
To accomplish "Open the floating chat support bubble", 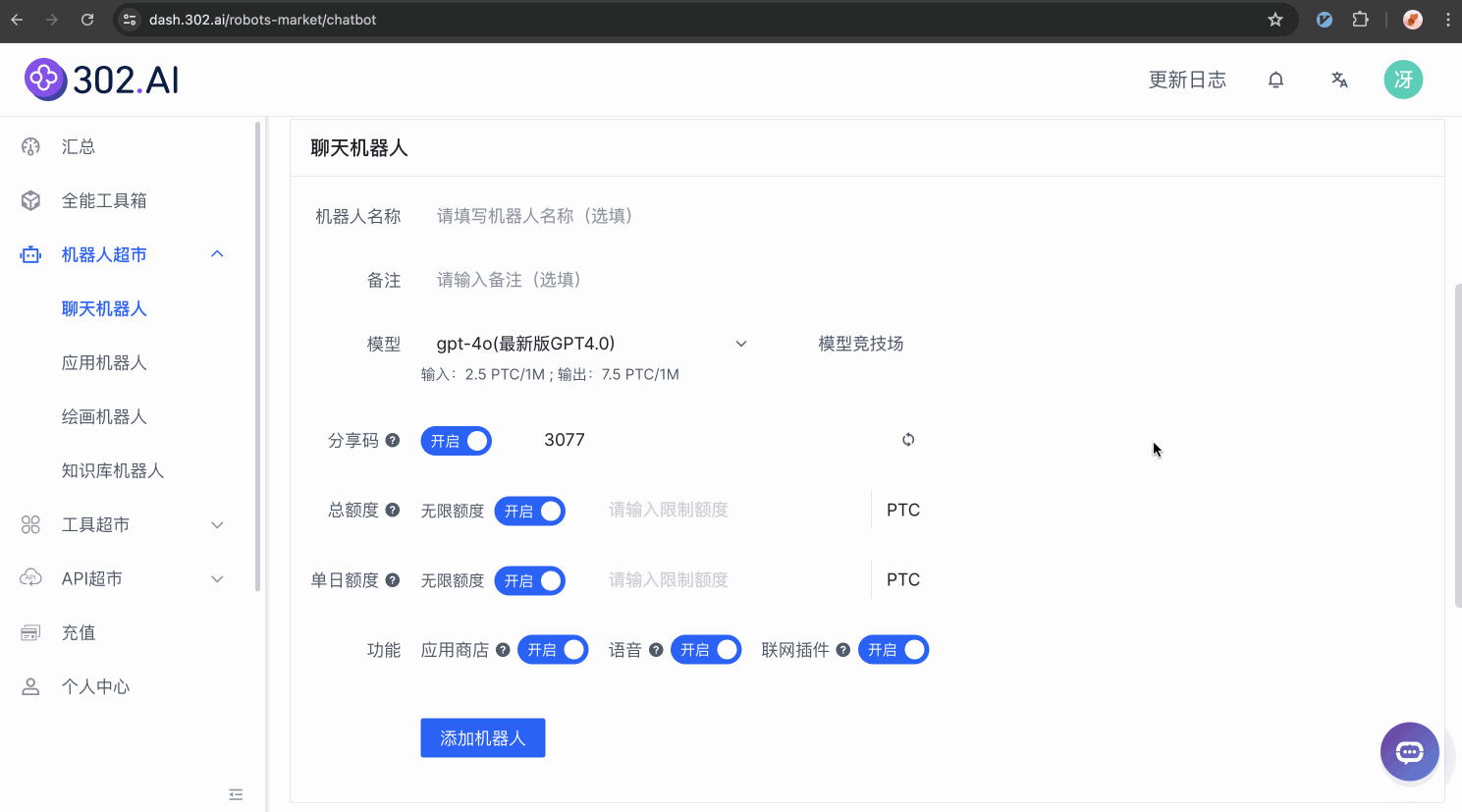I will tap(1410, 752).
